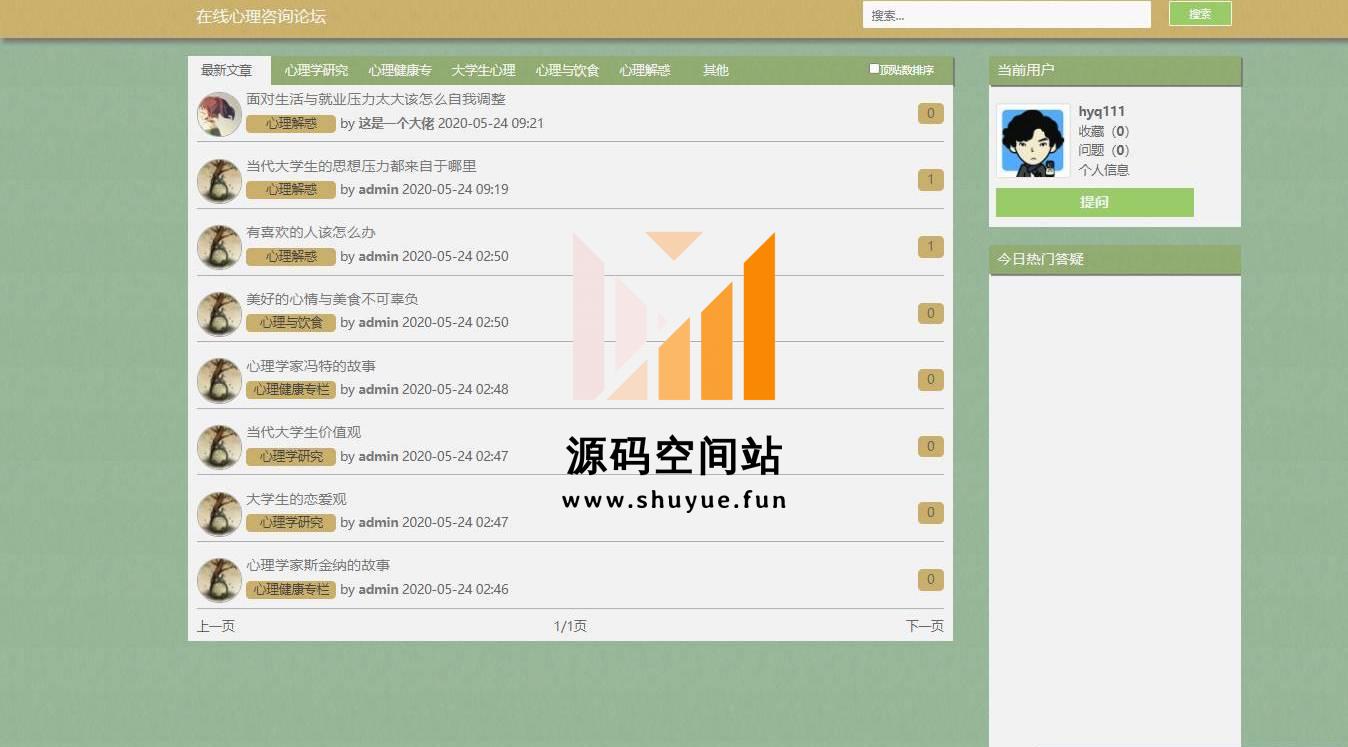Open 个人信息 profile link
The height and width of the screenshot is (747, 1348).
[x=1104, y=170]
